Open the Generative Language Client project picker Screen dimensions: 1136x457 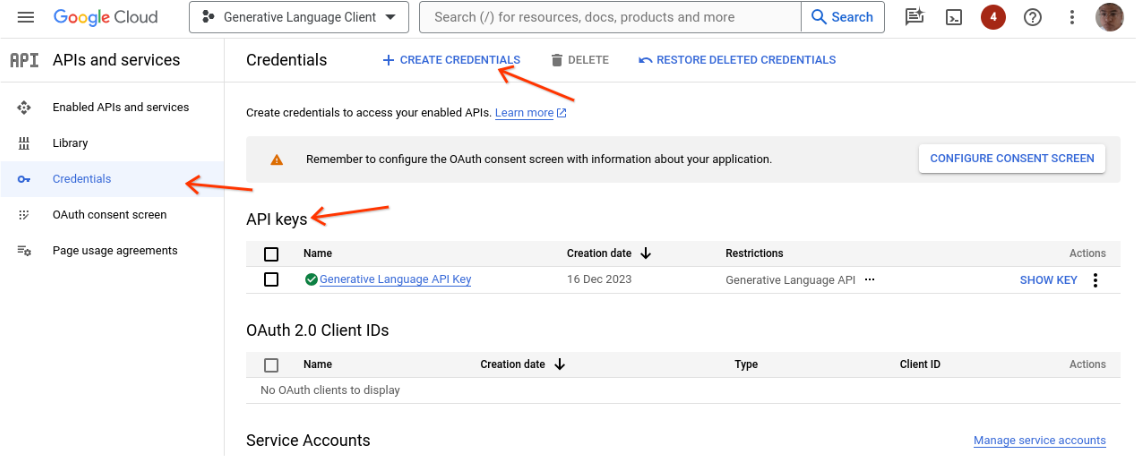298,17
